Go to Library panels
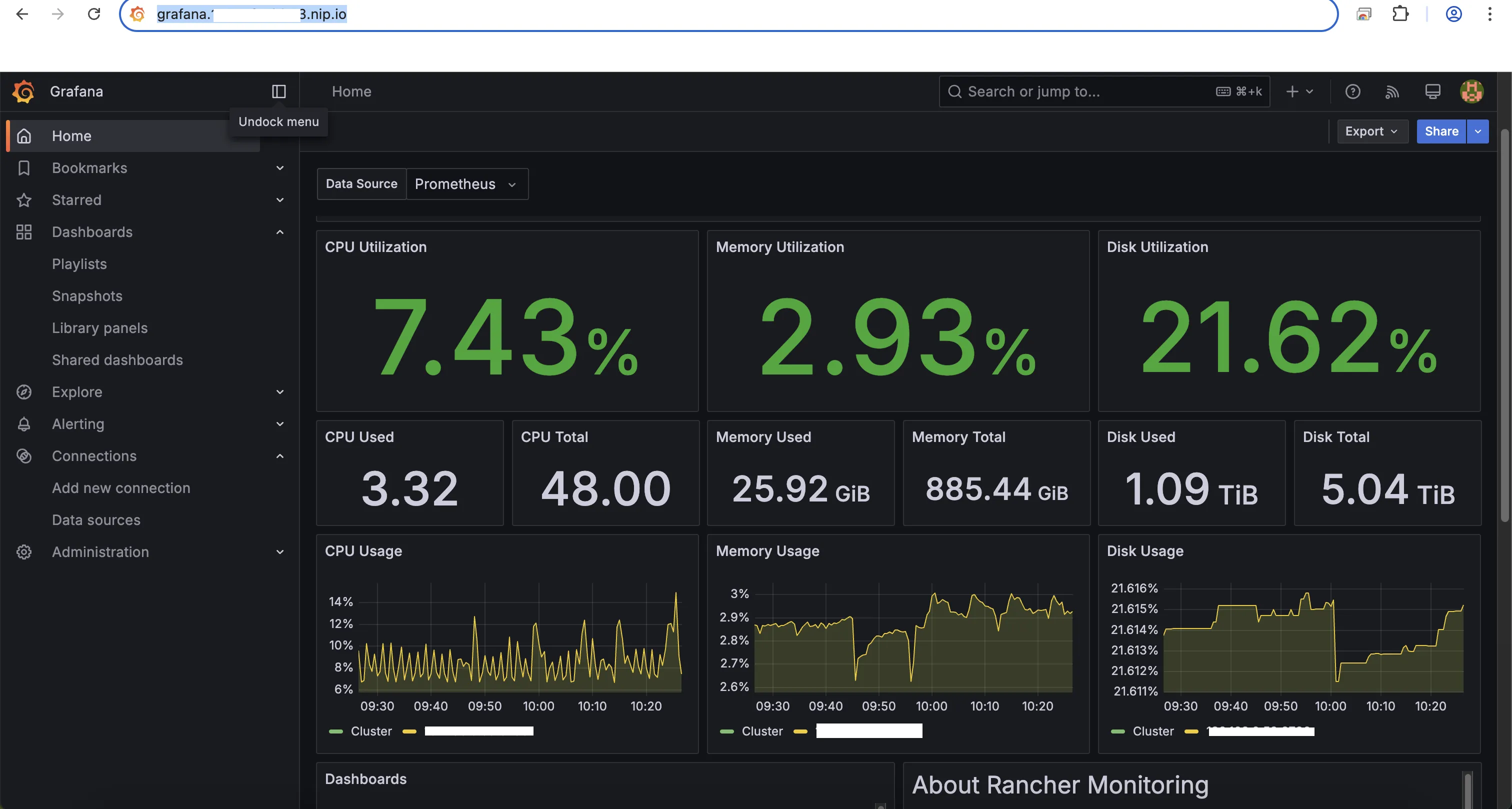The width and height of the screenshot is (1512, 809). [100, 327]
